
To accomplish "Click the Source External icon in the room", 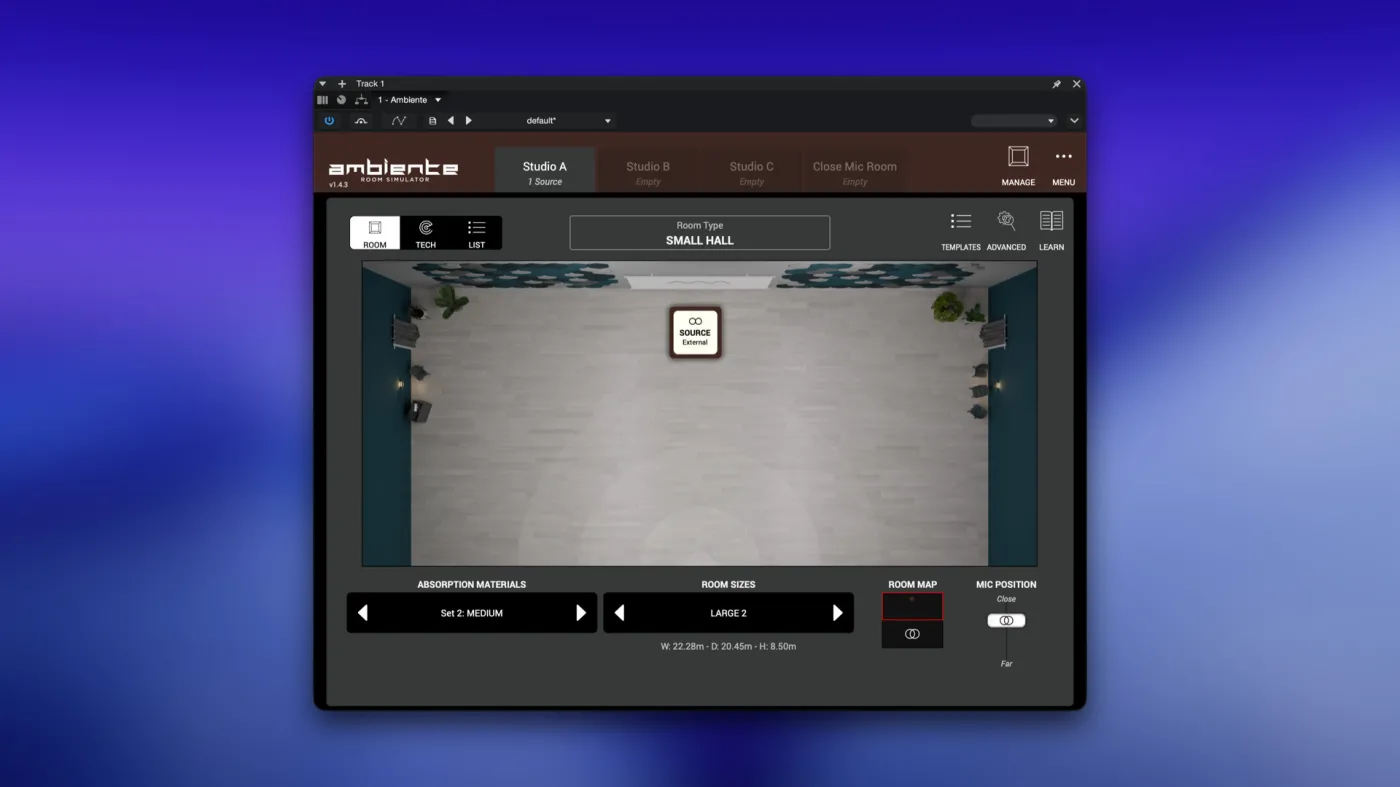I will [x=695, y=332].
